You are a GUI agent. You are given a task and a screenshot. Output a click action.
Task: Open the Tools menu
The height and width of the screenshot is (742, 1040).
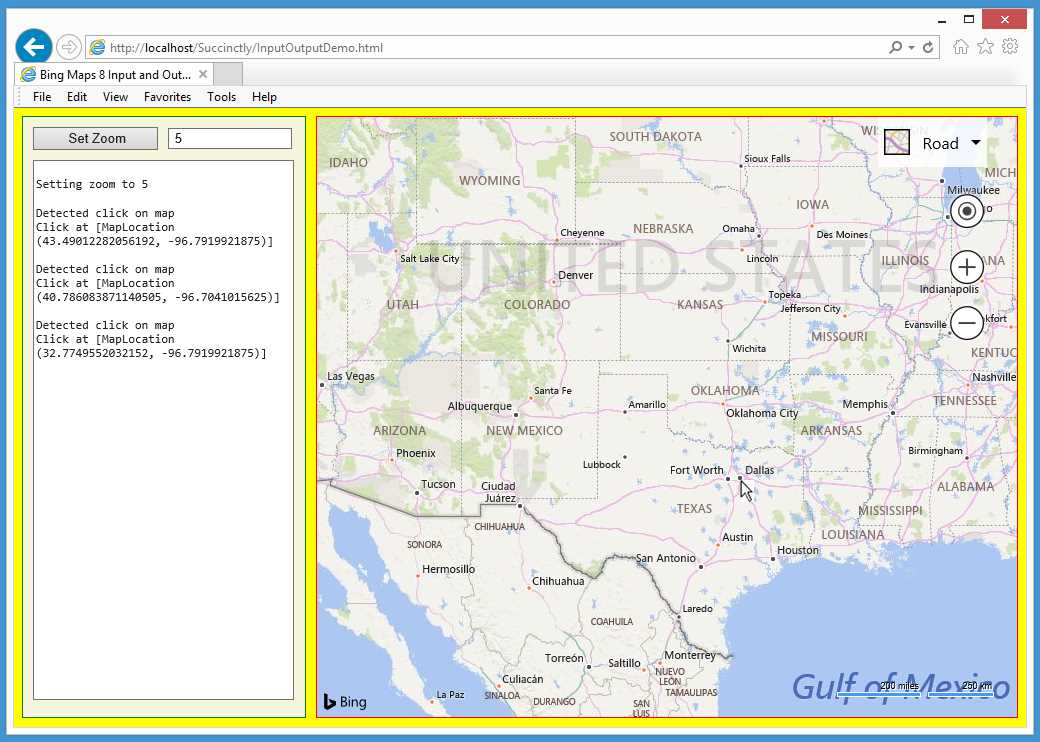pos(222,97)
